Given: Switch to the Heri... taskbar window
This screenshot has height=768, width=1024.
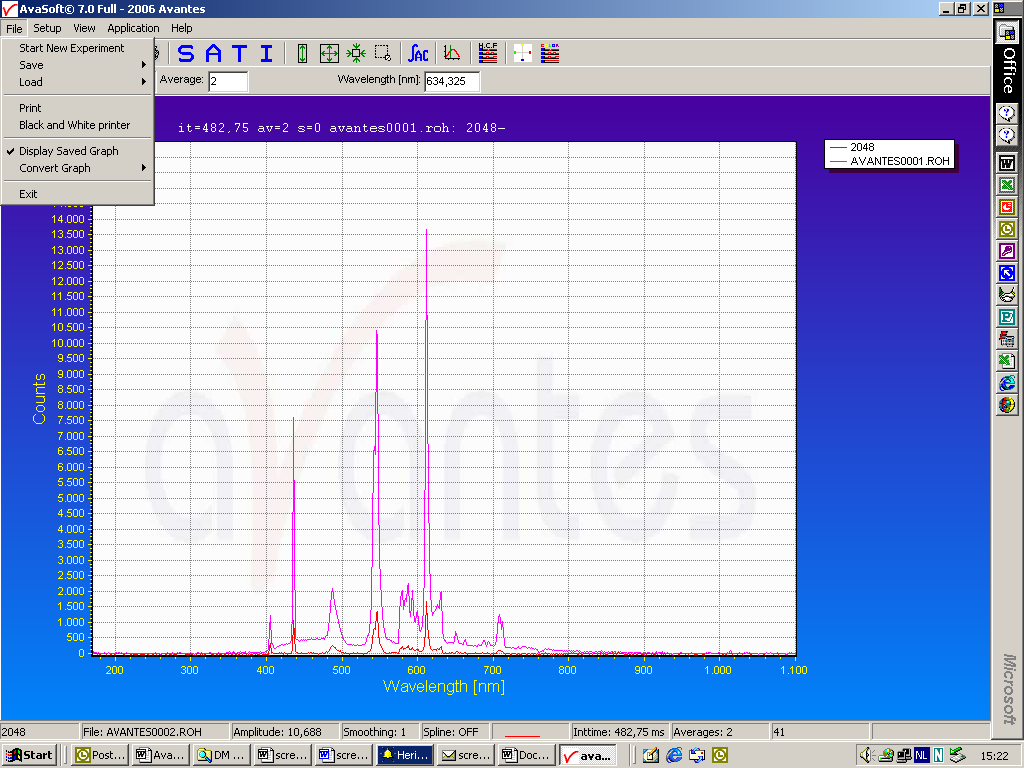Looking at the screenshot, I should (x=404, y=755).
